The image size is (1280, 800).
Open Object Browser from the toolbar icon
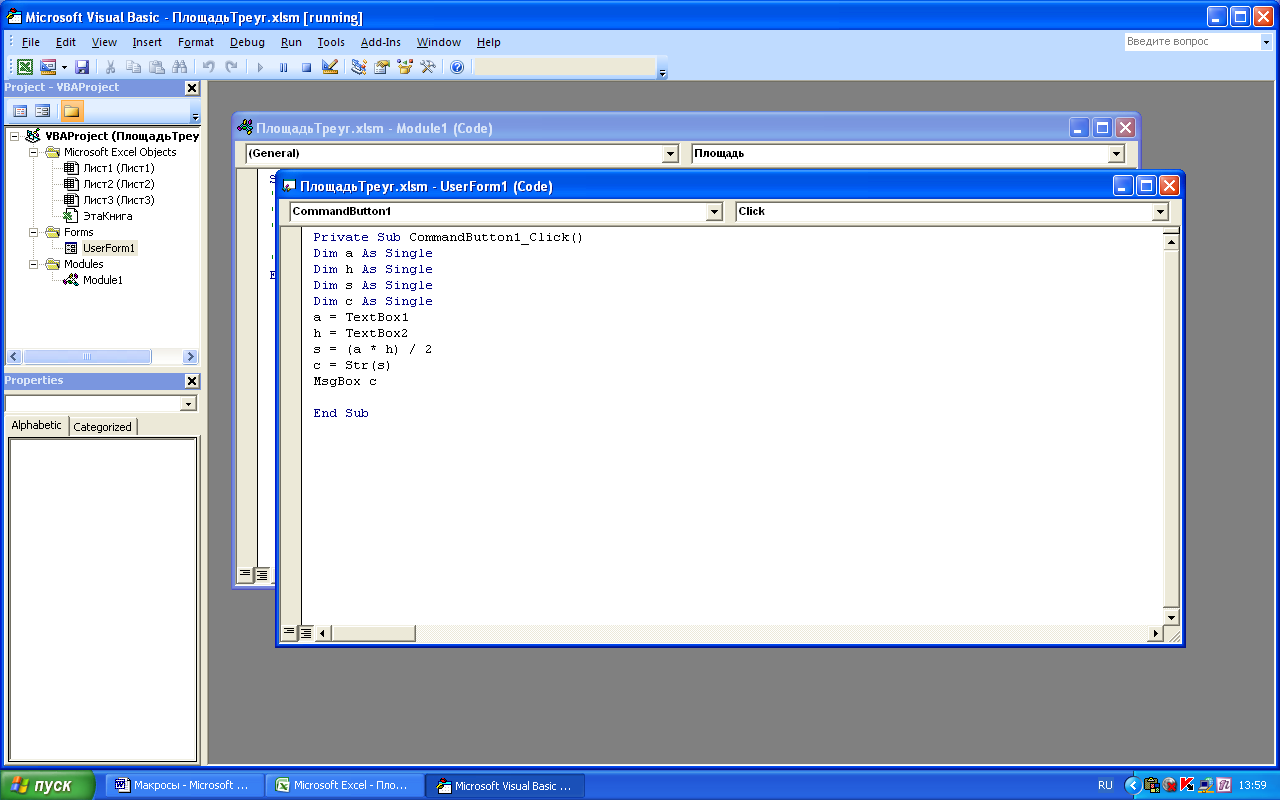click(405, 67)
